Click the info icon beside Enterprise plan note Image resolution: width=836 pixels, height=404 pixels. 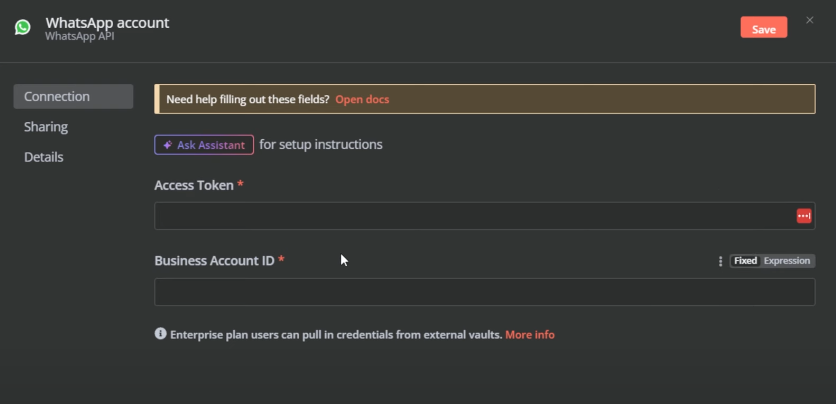160,334
